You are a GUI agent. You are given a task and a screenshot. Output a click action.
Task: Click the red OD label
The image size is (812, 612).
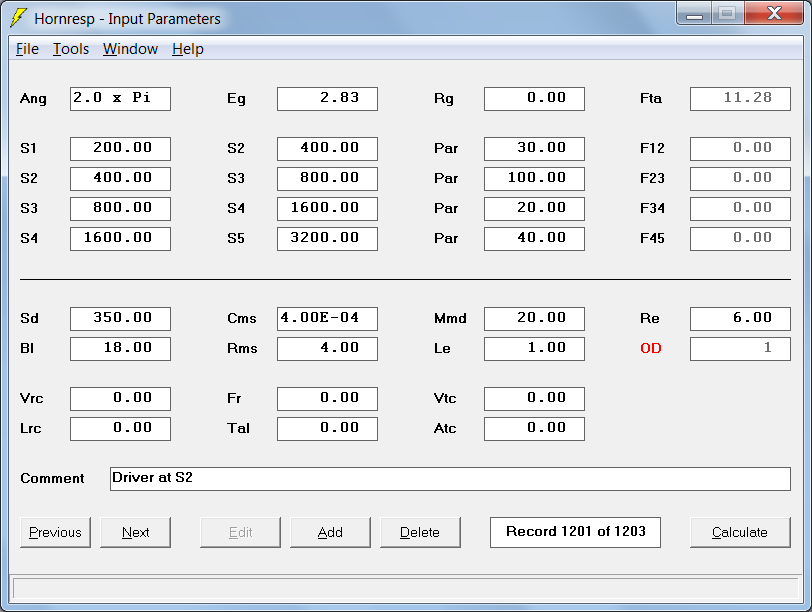coord(651,348)
